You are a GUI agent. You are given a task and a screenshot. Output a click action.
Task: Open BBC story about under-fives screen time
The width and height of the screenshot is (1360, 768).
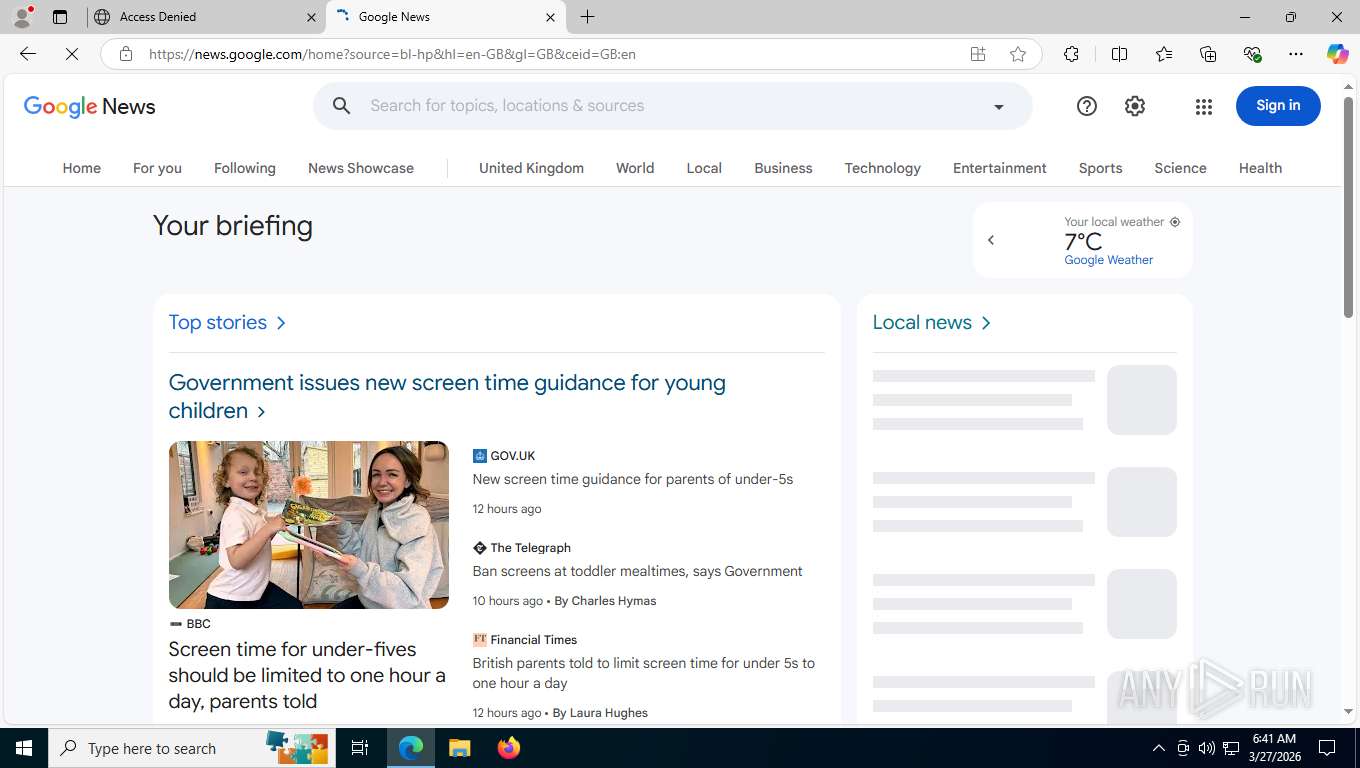click(x=307, y=675)
